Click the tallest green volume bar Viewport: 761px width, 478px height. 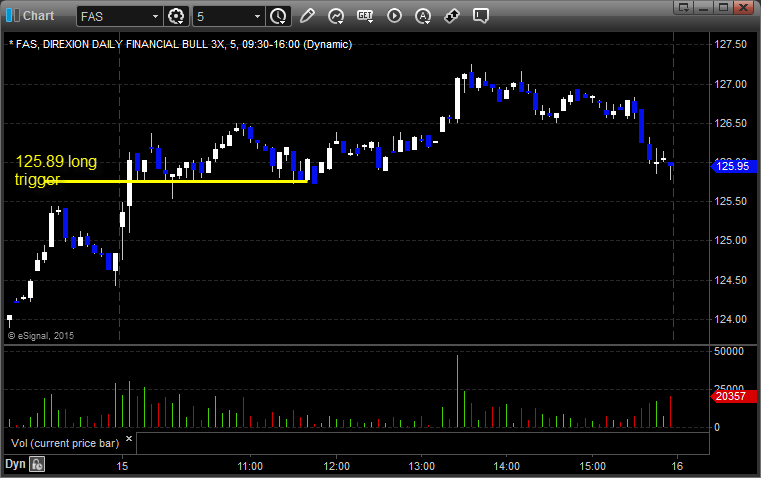click(x=457, y=391)
